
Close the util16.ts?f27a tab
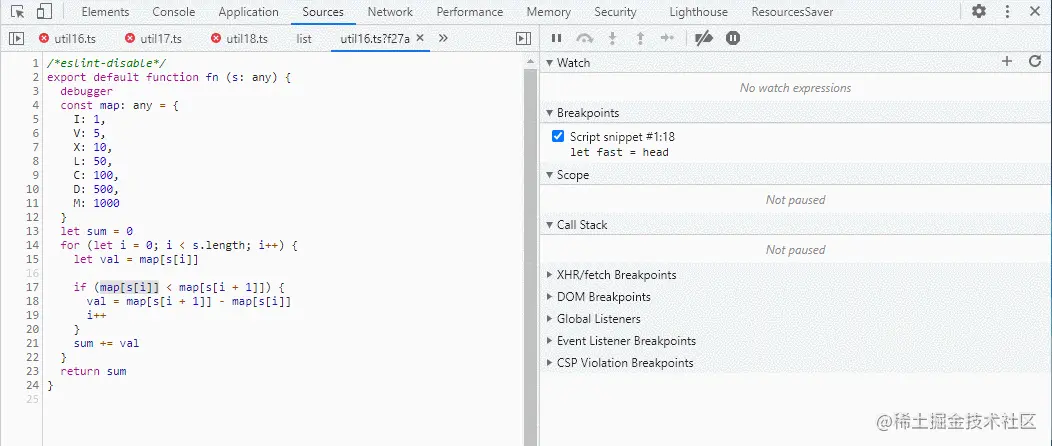(420, 38)
